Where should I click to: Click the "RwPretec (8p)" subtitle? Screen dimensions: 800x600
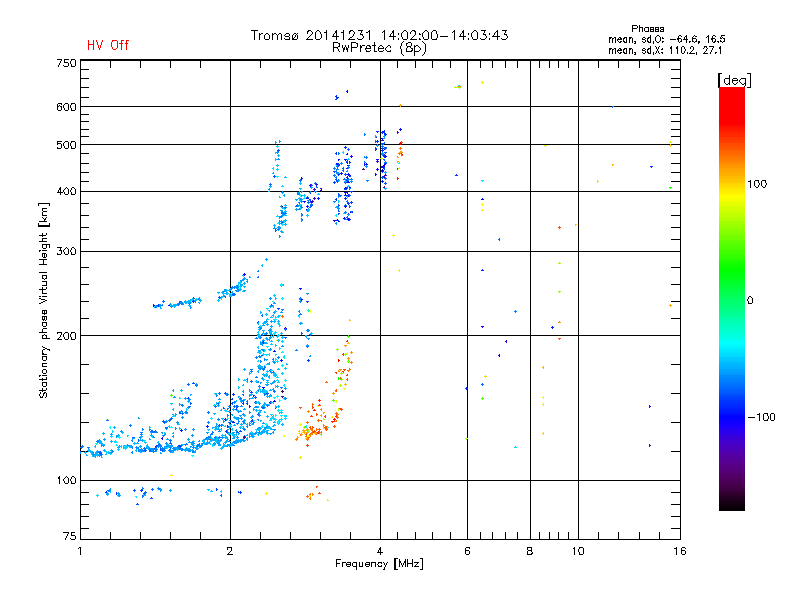click(x=379, y=48)
